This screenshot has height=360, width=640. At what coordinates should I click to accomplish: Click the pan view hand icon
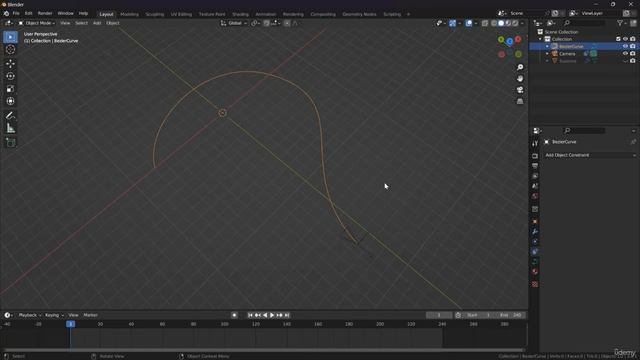(x=520, y=78)
